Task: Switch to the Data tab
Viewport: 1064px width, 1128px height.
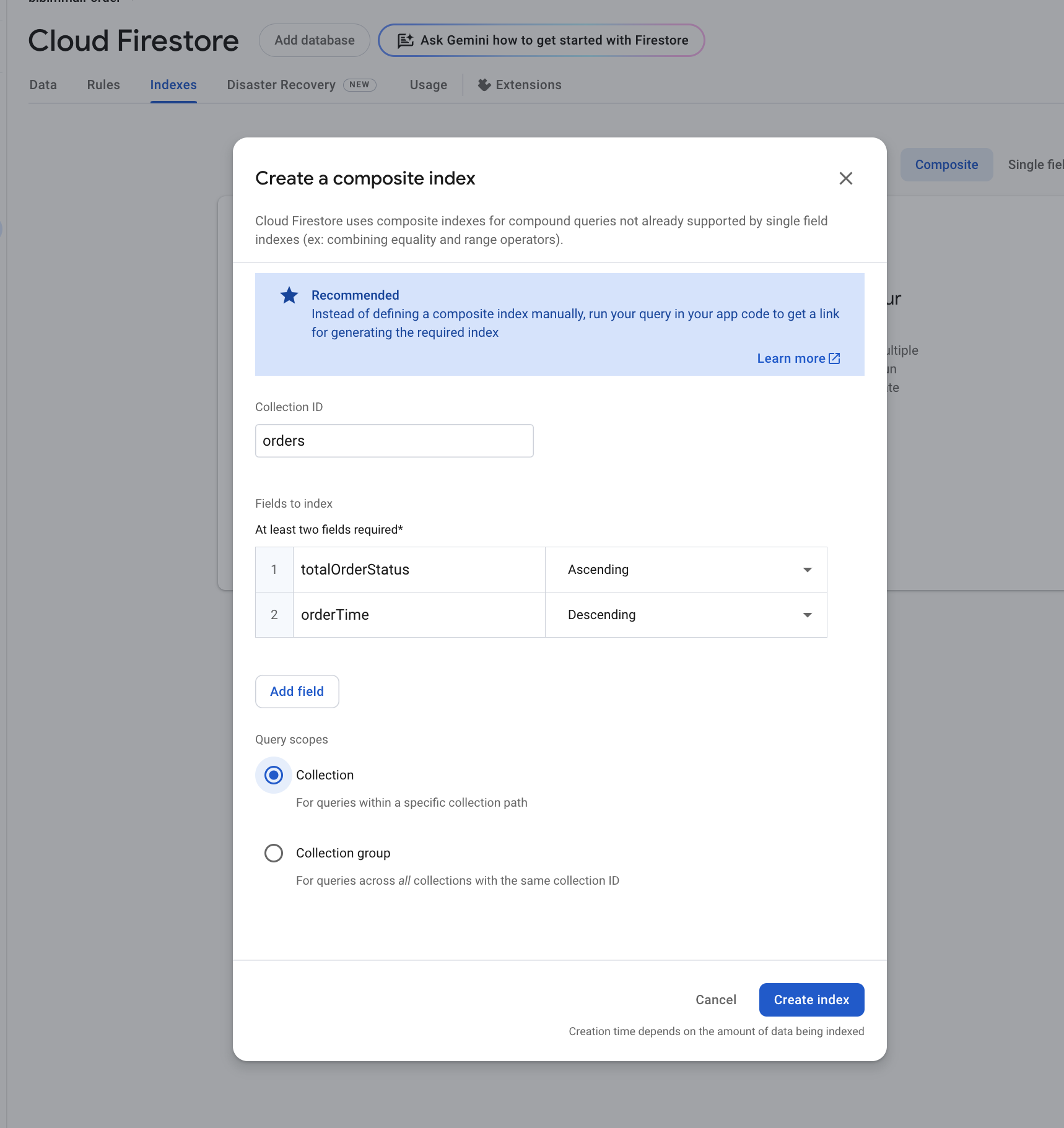Action: point(43,85)
